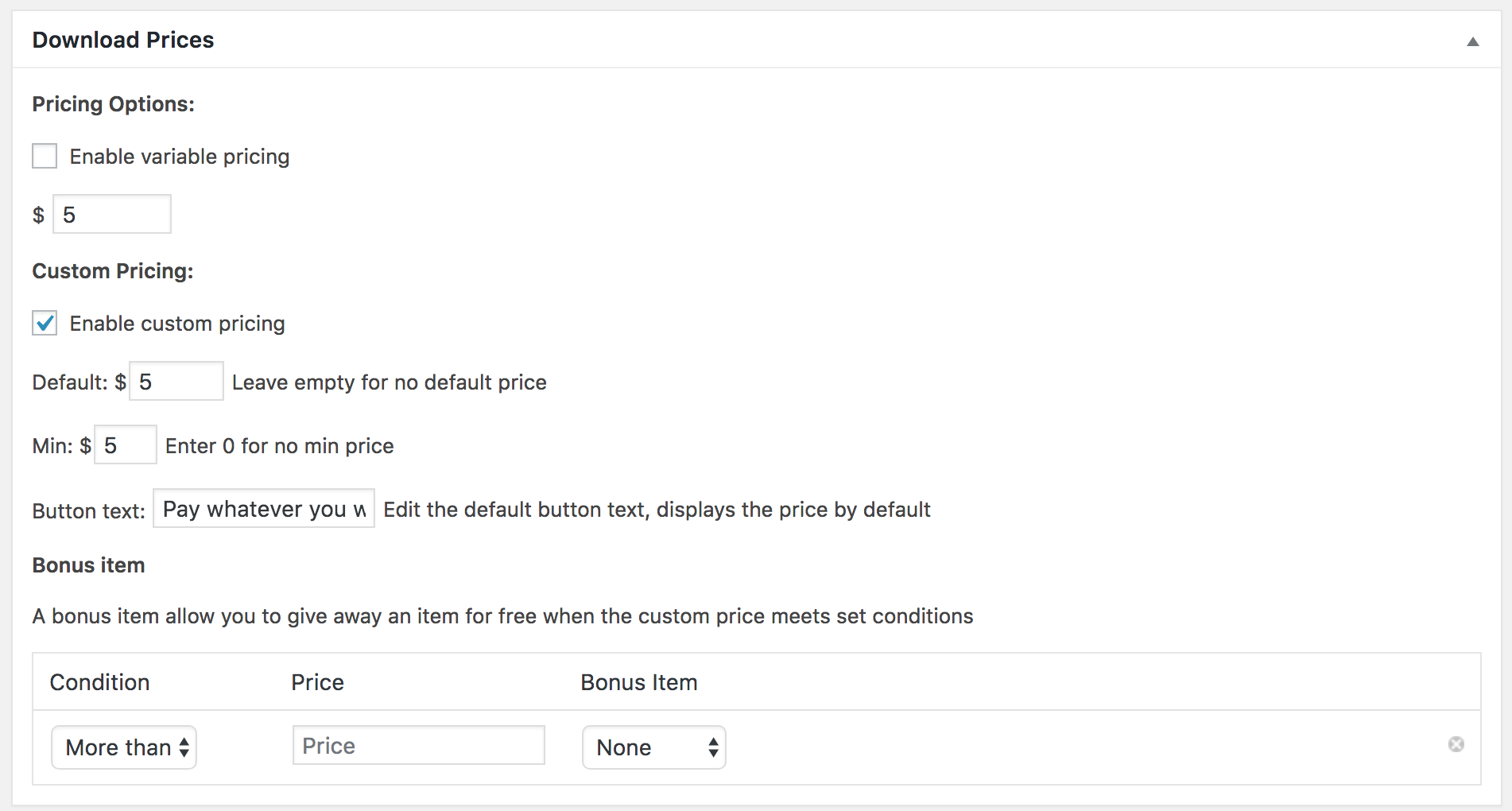This screenshot has height=811, width=1512.
Task: Enable variable pricing checkbox
Action: [x=45, y=157]
